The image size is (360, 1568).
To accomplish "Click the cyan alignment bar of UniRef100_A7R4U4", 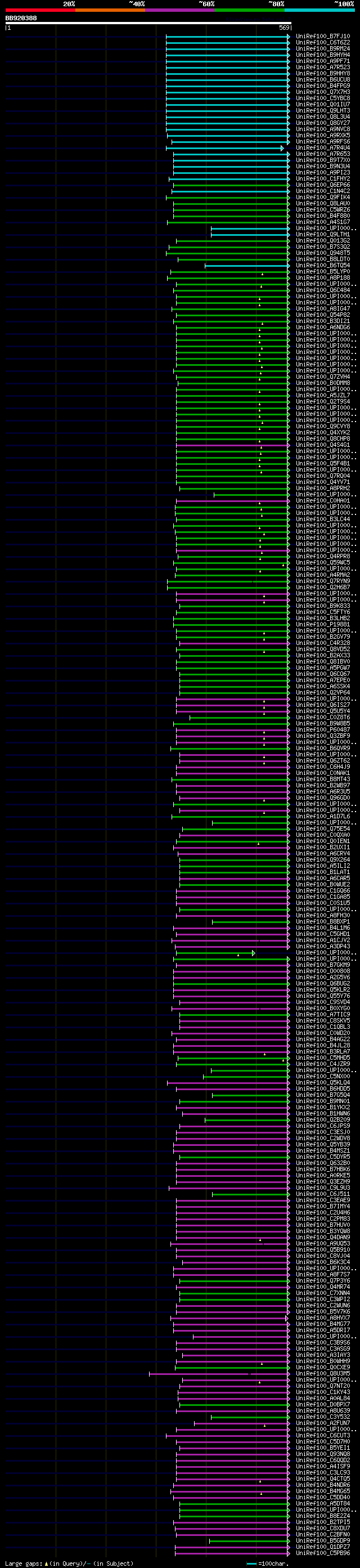I will 224,148.
